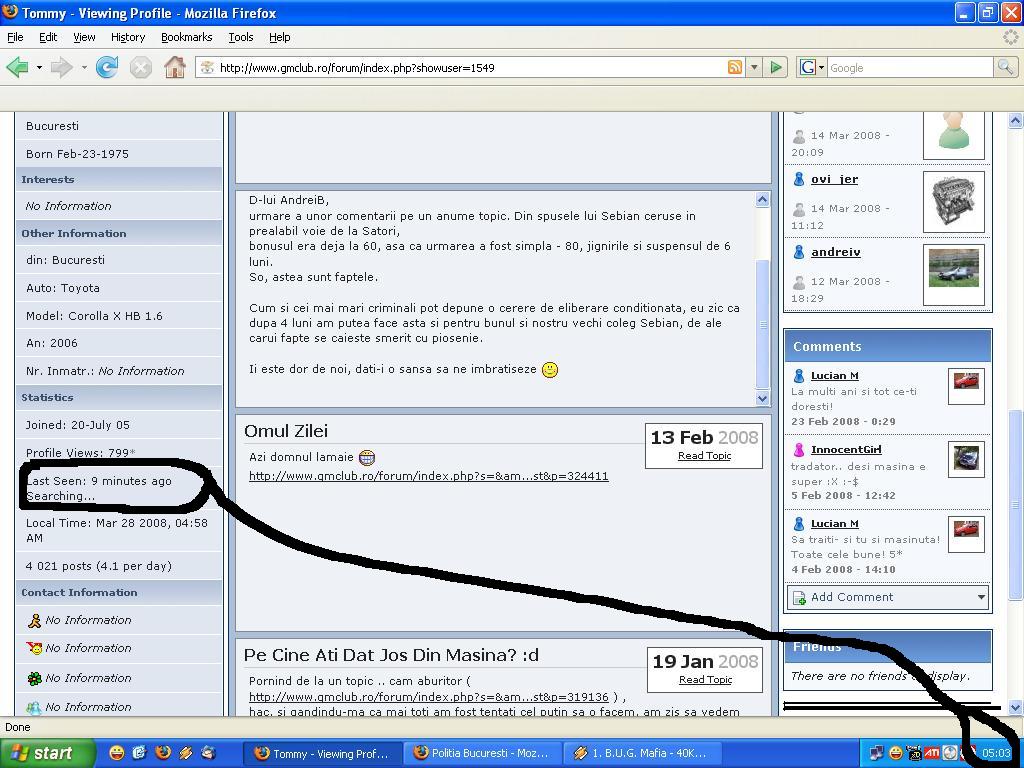1024x768 pixels.
Task: Open the search engine selector dropdown
Action: (811, 67)
